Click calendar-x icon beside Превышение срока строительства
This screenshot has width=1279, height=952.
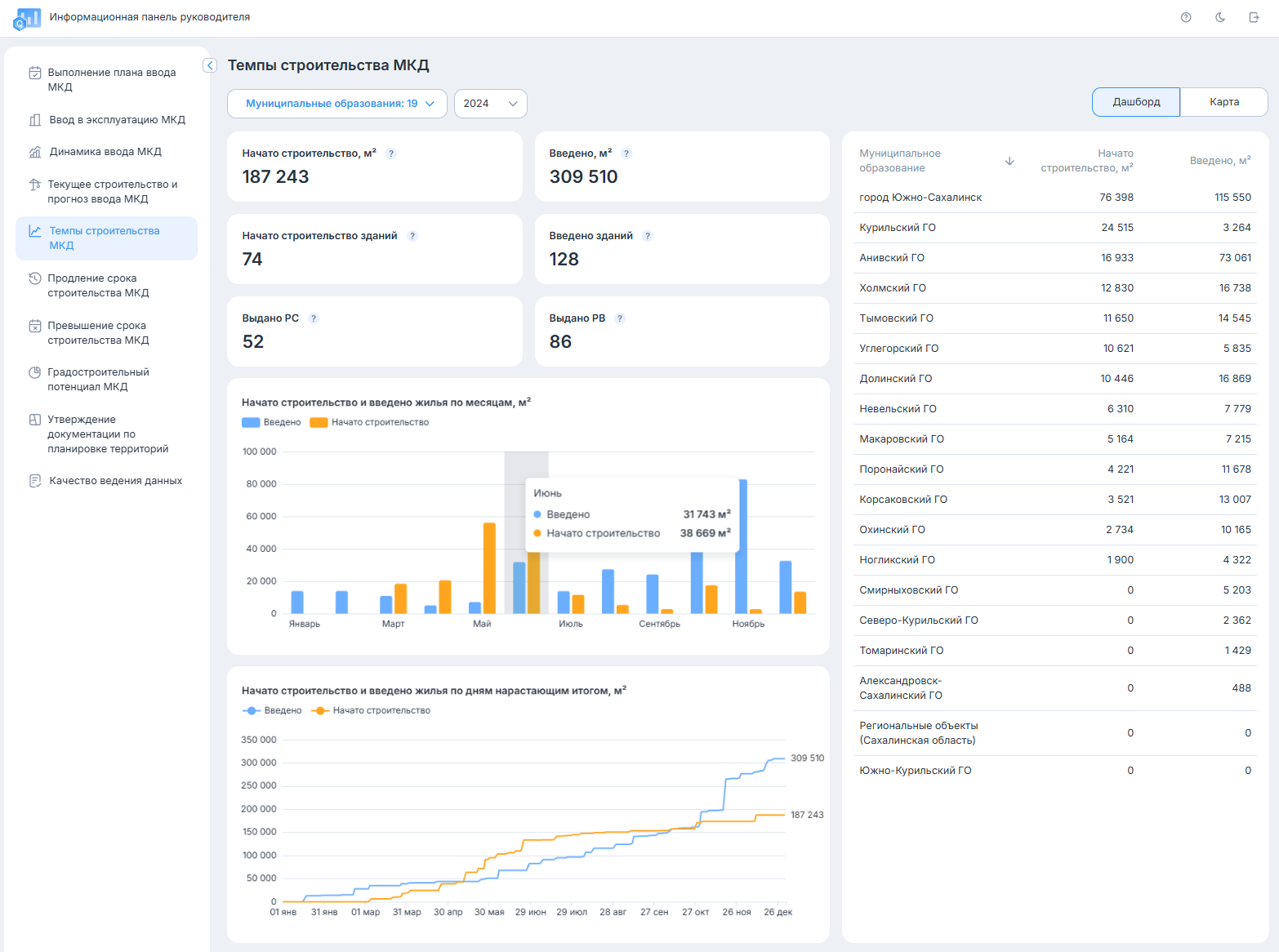click(x=35, y=326)
